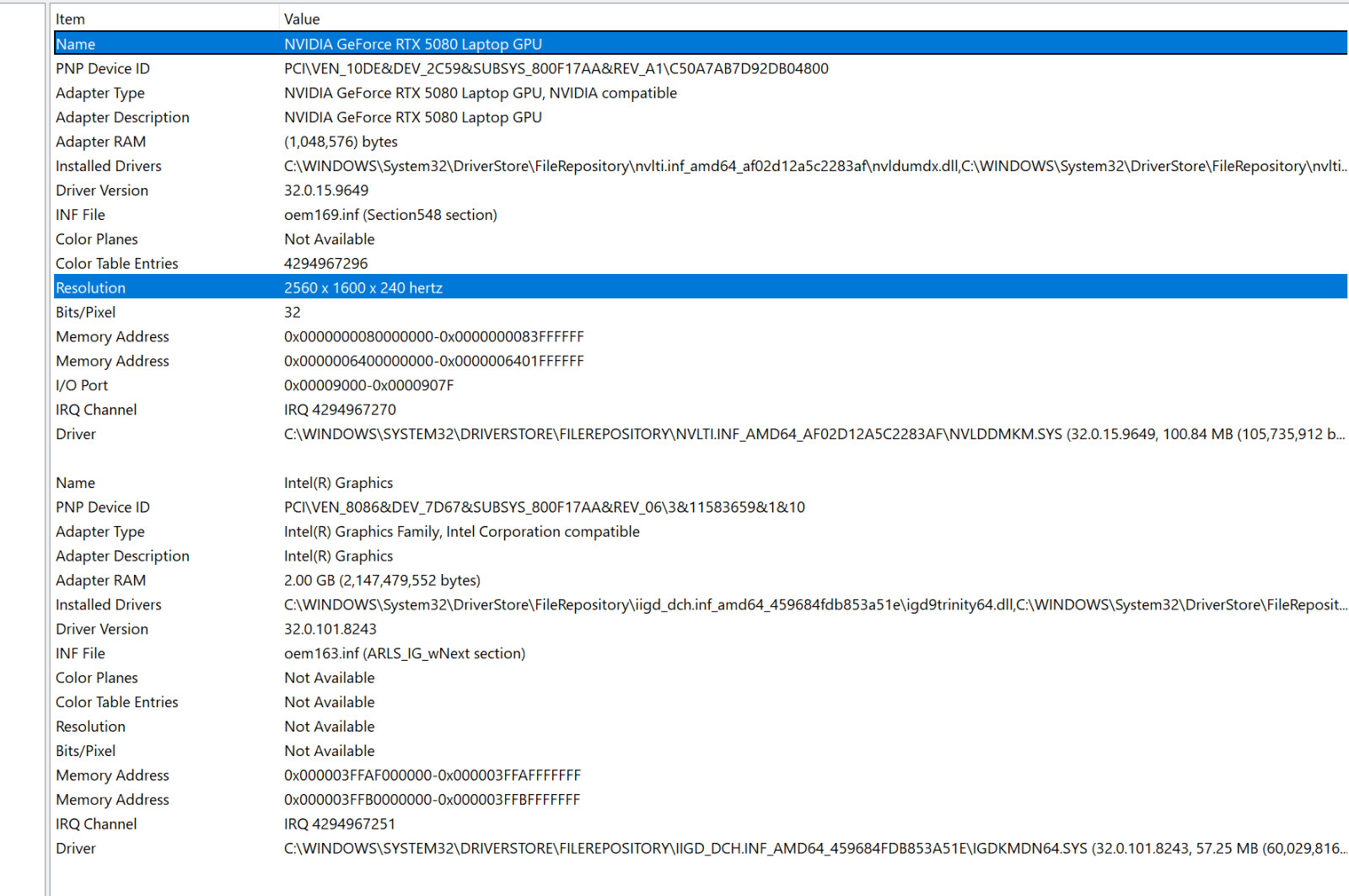Click the Item column header
The width and height of the screenshot is (1349, 896).
click(x=166, y=19)
